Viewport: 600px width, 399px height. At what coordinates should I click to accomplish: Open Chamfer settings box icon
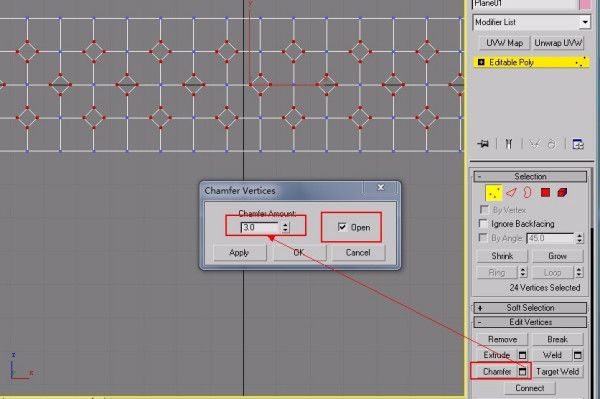tap(522, 371)
